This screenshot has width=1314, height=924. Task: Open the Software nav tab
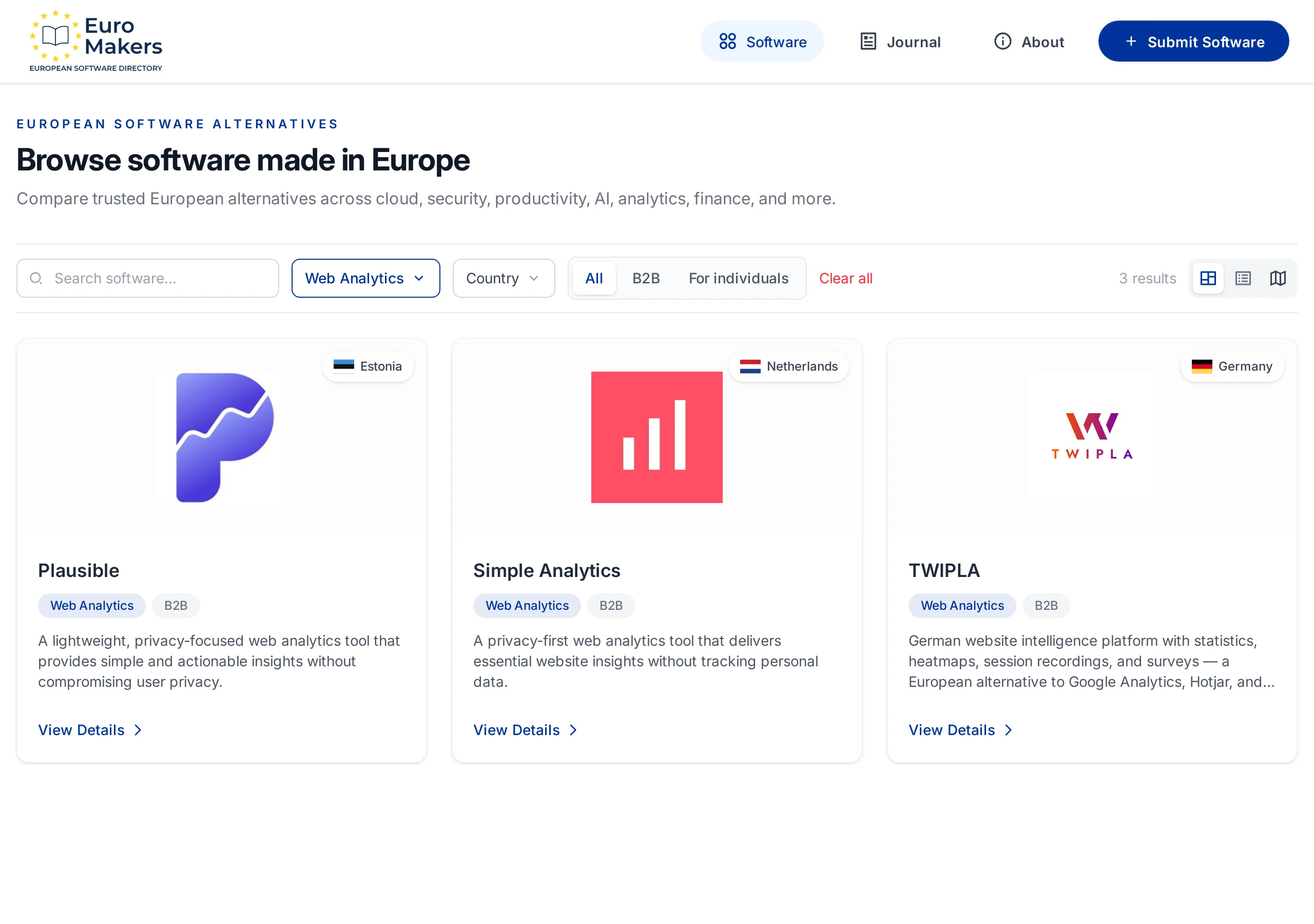click(x=762, y=42)
